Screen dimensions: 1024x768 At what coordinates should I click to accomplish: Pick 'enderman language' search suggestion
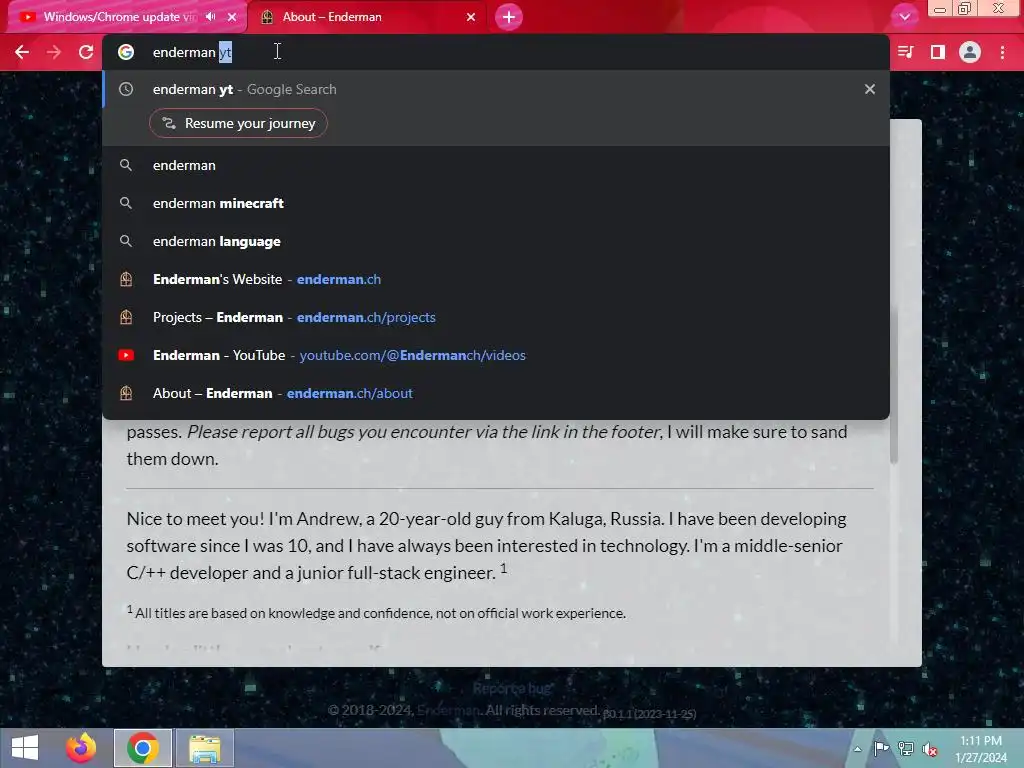[x=496, y=241]
